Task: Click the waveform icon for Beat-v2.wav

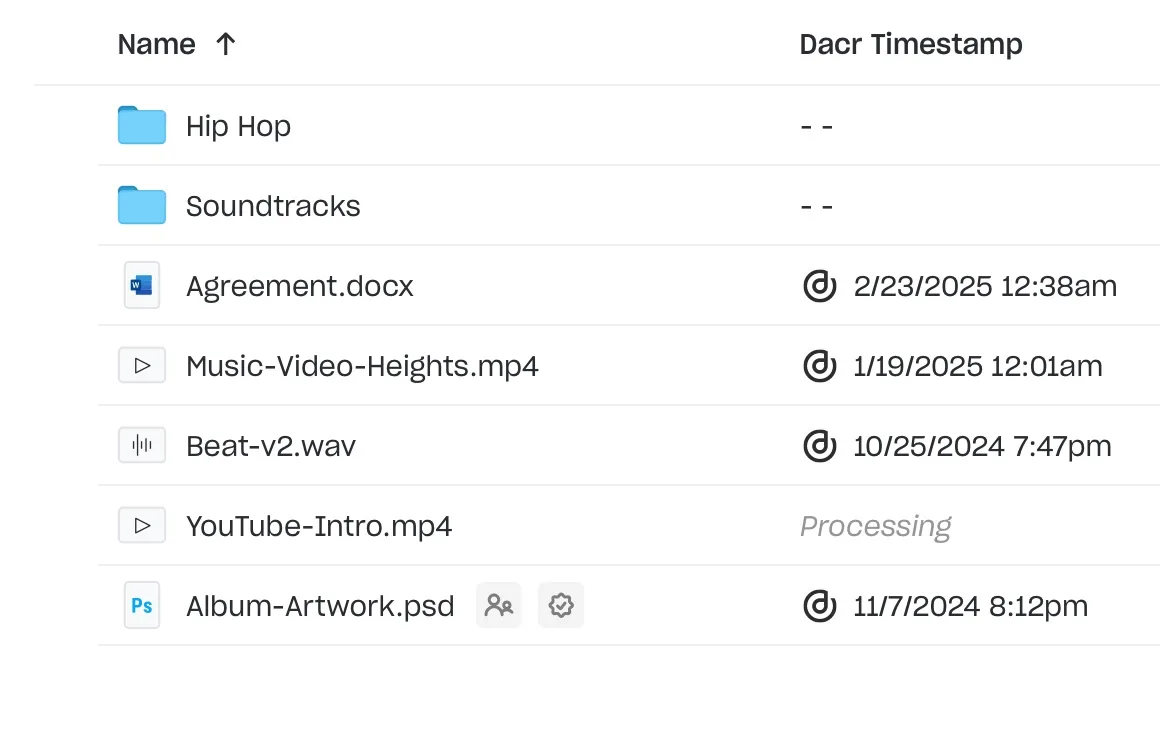Action: click(142, 446)
